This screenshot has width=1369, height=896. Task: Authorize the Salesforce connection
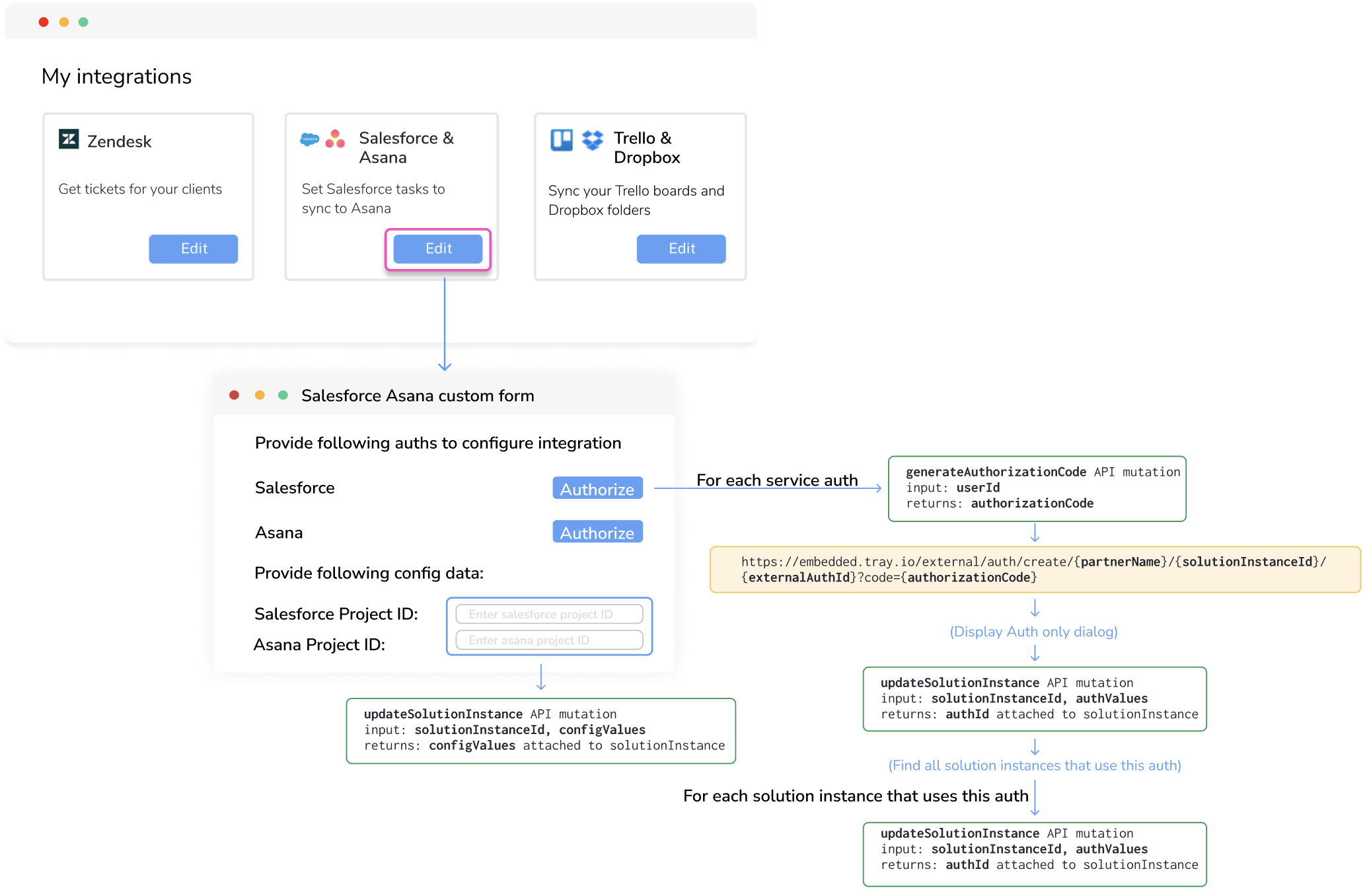(597, 488)
